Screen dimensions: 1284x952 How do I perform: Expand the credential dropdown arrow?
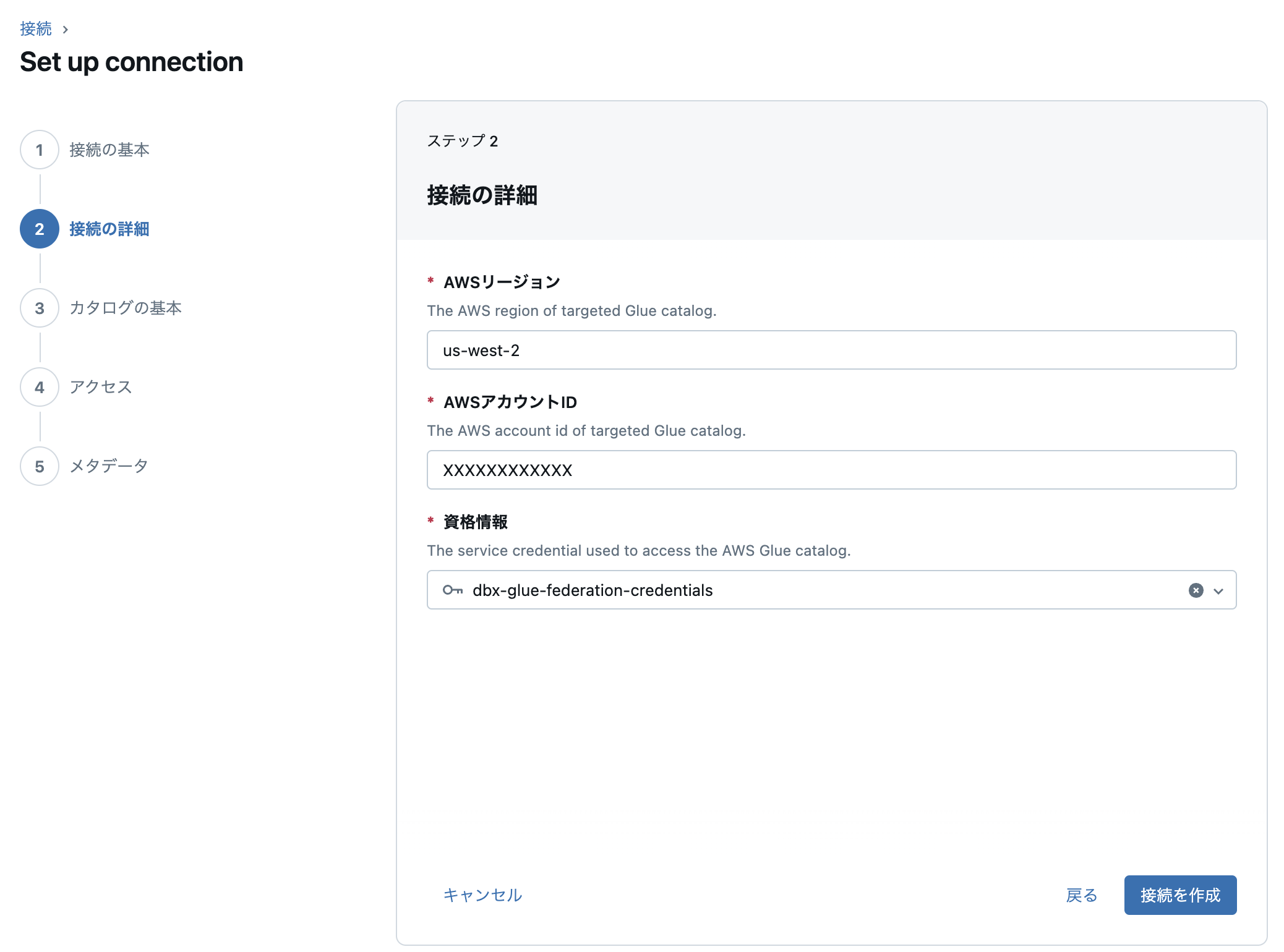click(x=1218, y=591)
